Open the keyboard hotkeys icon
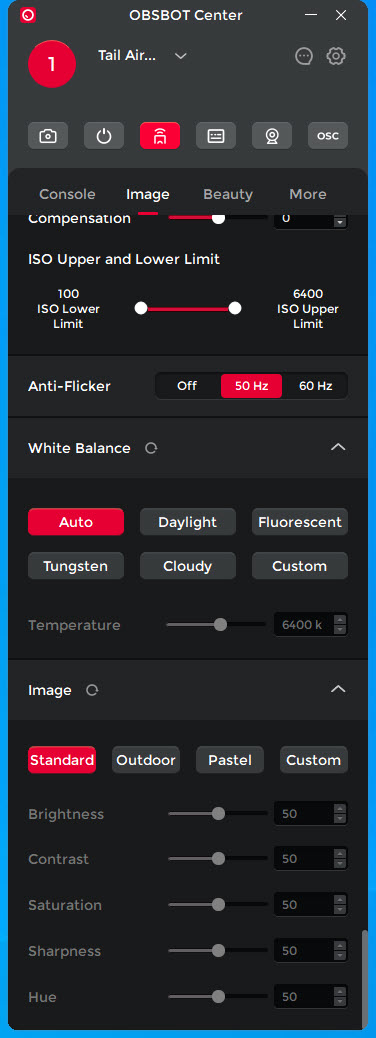376x1038 pixels. [x=216, y=136]
